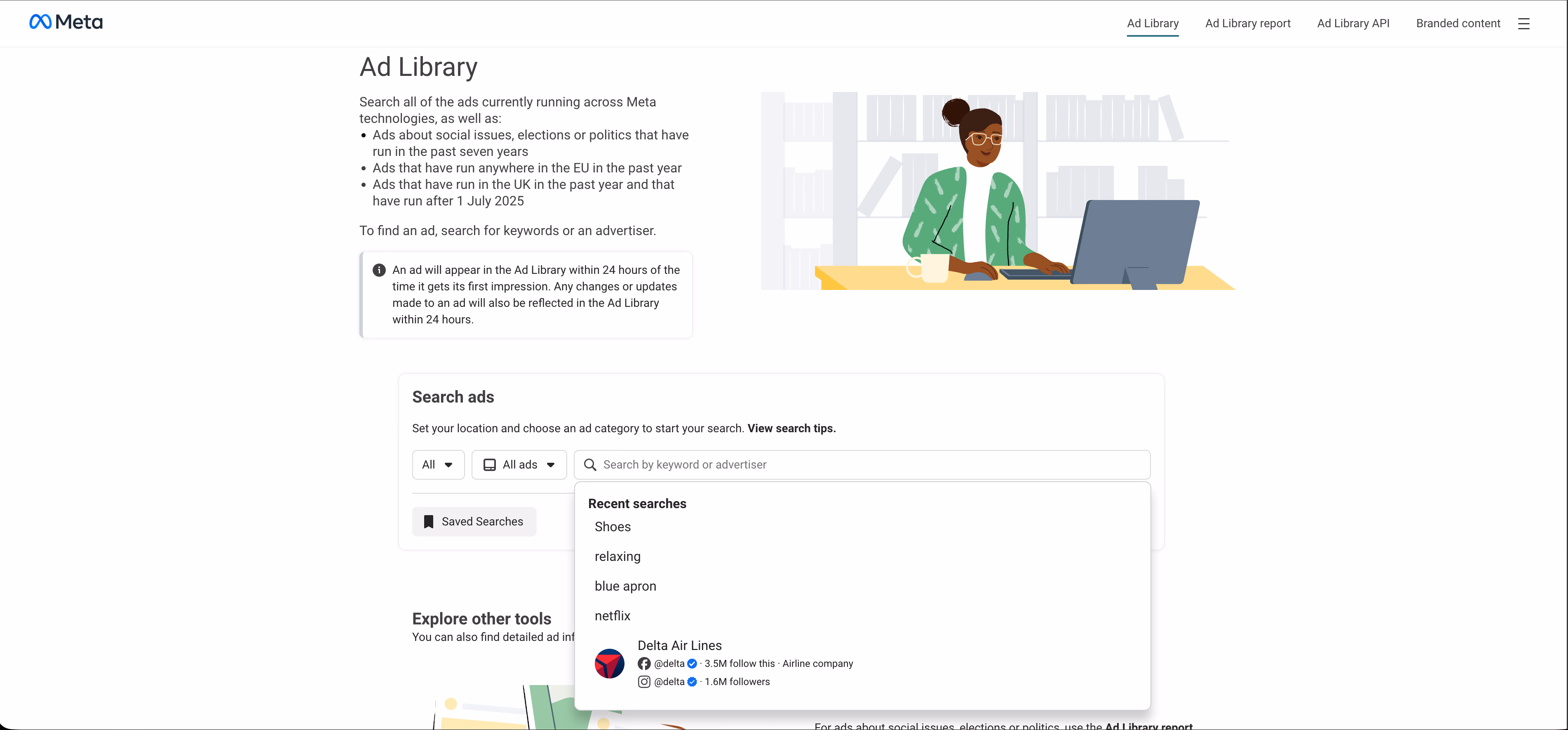
Task: Click the Facebook icon beside @delta
Action: [x=645, y=664]
